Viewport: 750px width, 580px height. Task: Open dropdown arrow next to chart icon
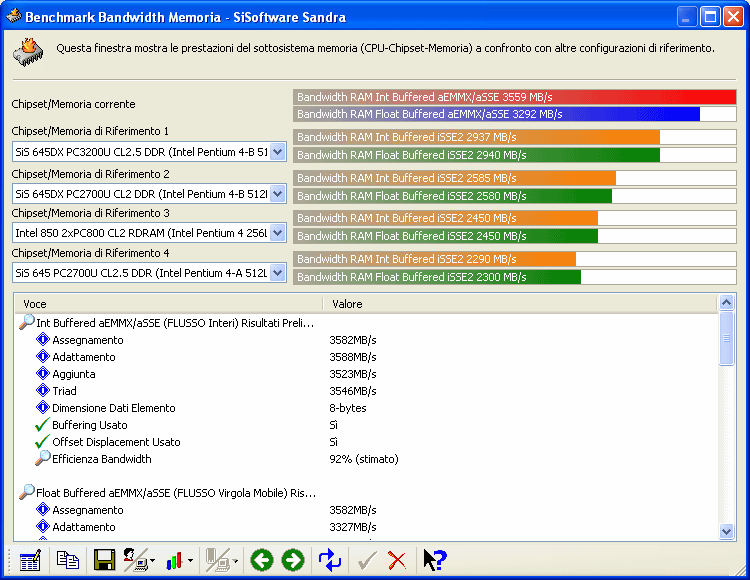[190, 560]
